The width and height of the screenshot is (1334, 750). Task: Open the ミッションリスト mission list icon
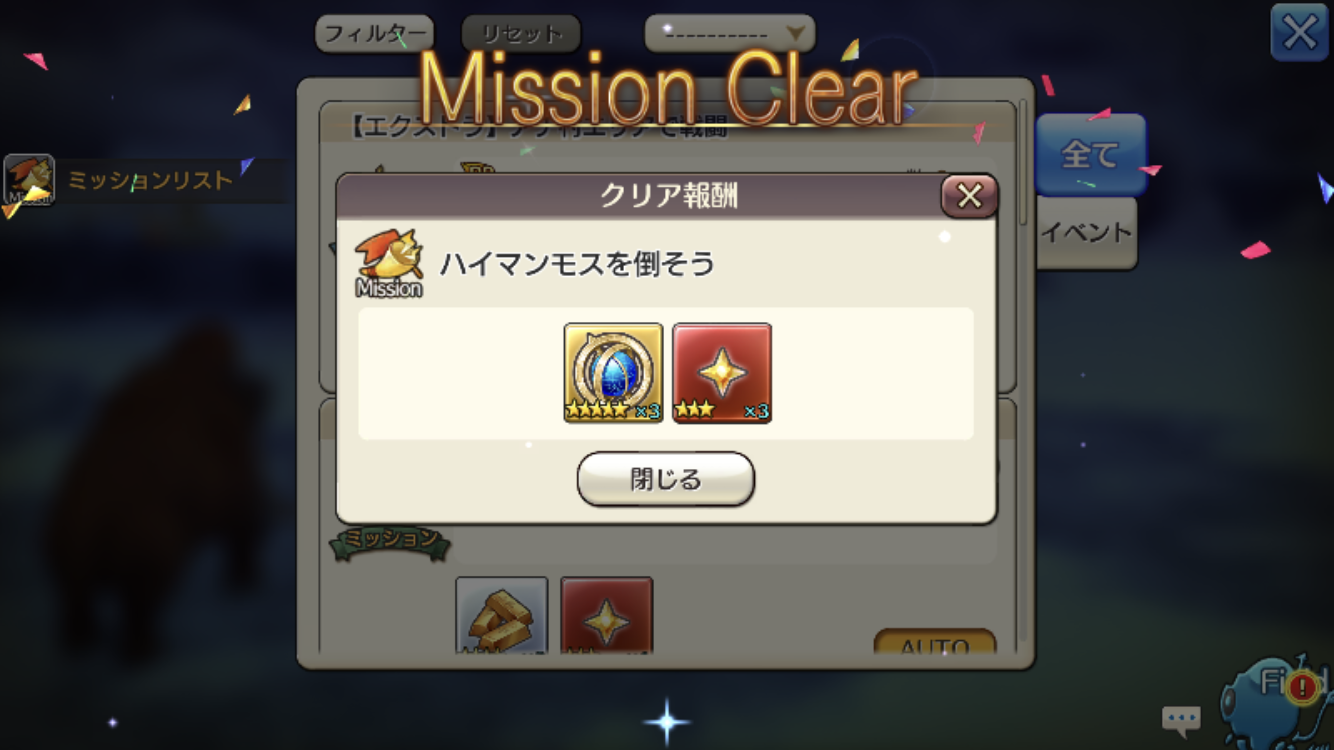pos(29,180)
